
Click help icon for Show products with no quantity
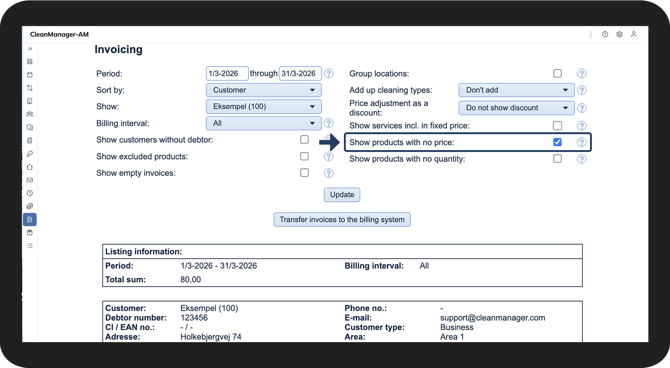(x=582, y=159)
